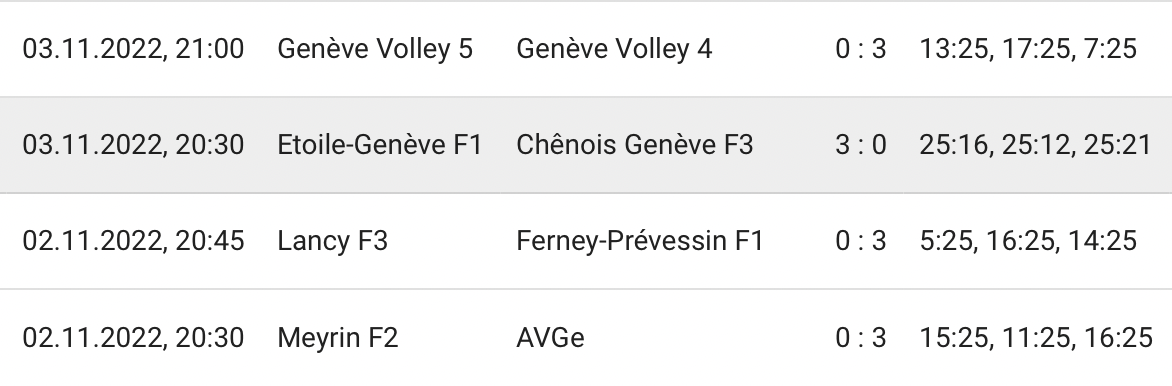Select the Lancy F3 0 : 3 result
1172x386 pixels.
pos(860,241)
